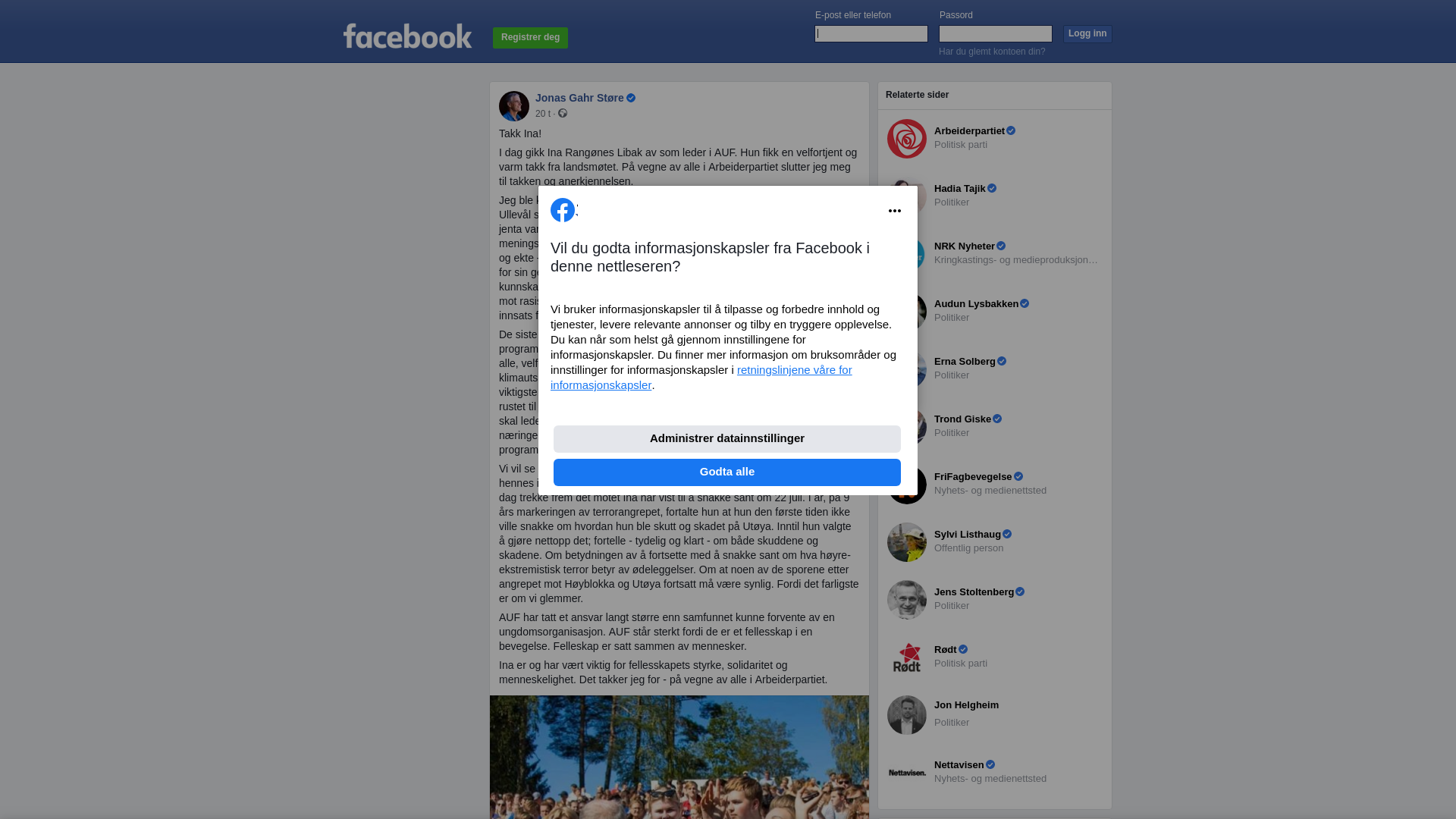Click the Facebook logo in header
The image size is (1456, 819).
pyautogui.click(x=408, y=36)
